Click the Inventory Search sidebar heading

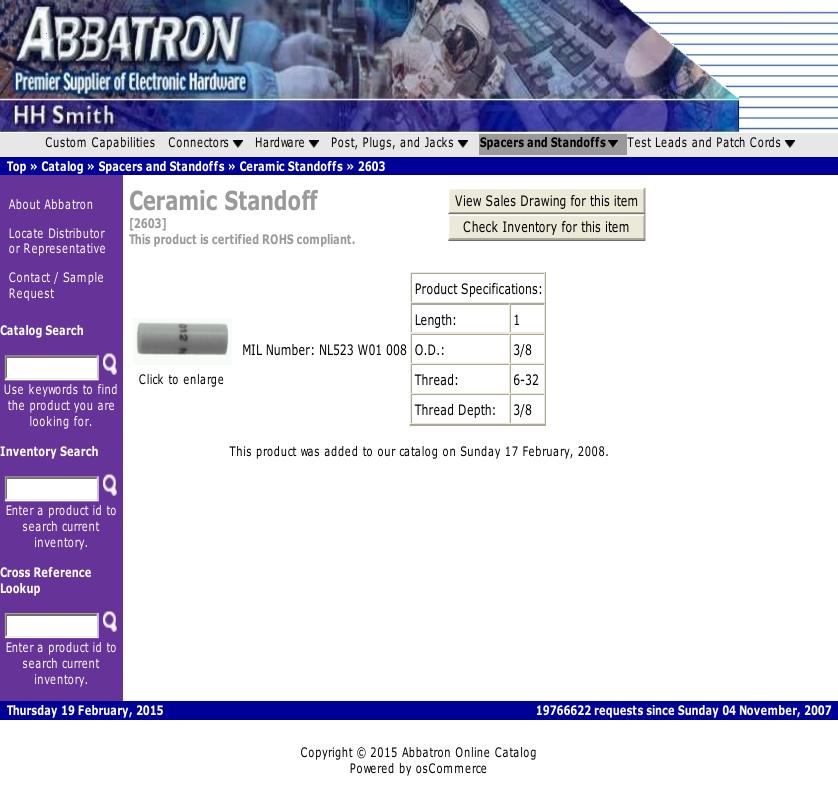pos(49,452)
